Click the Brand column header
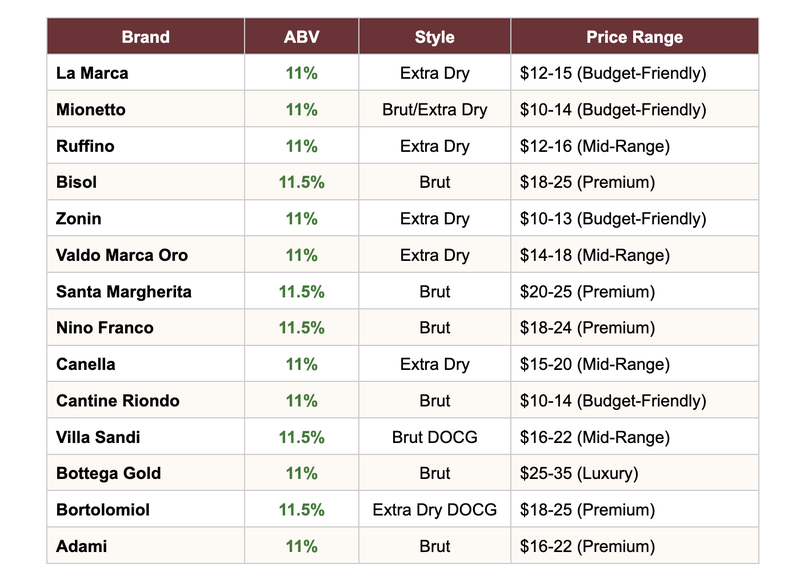Viewport: 800px width, 580px height. 145,37
